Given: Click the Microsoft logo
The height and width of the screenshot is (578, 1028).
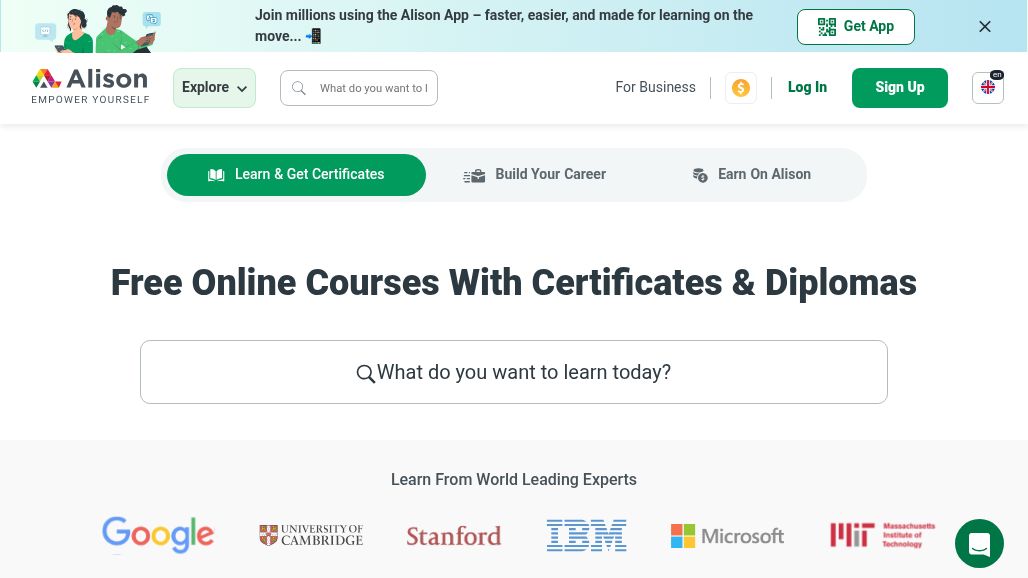Looking at the screenshot, I should pos(727,536).
